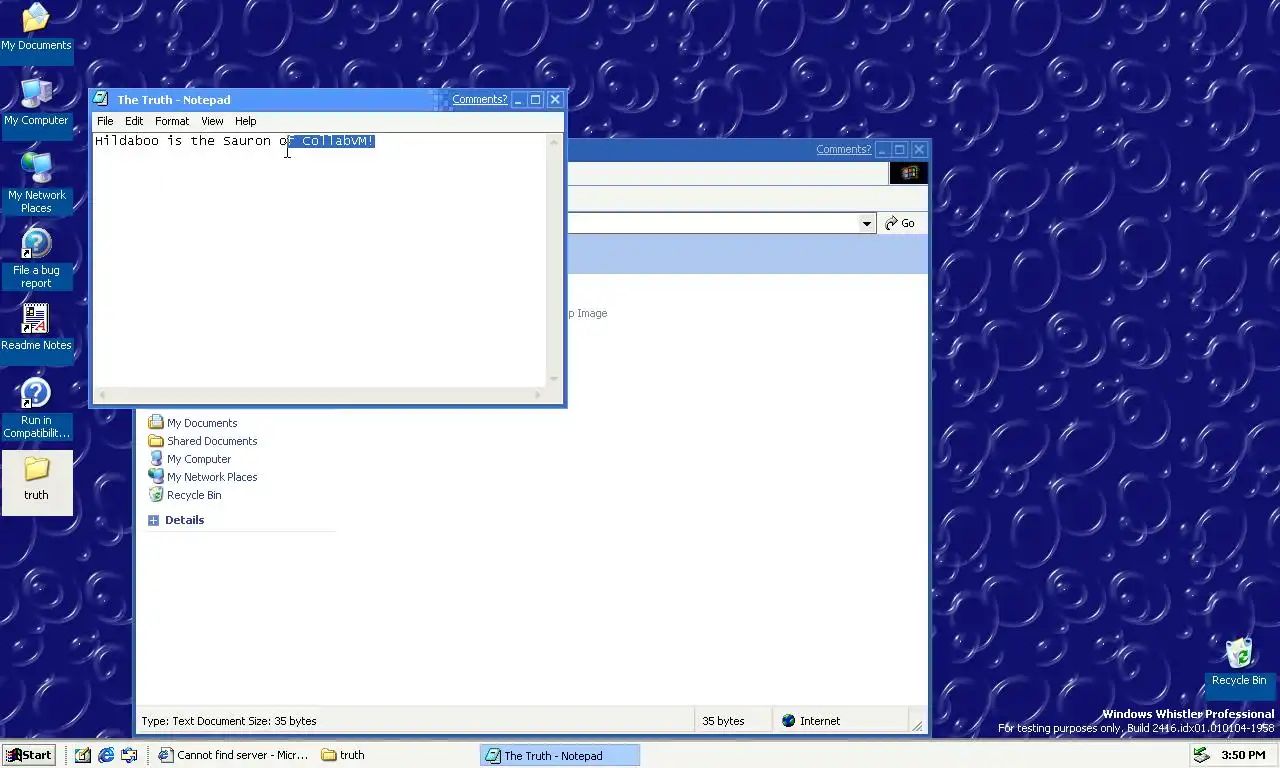Click the word Sauron in Notepad text
The image size is (1280, 768).
[247, 141]
